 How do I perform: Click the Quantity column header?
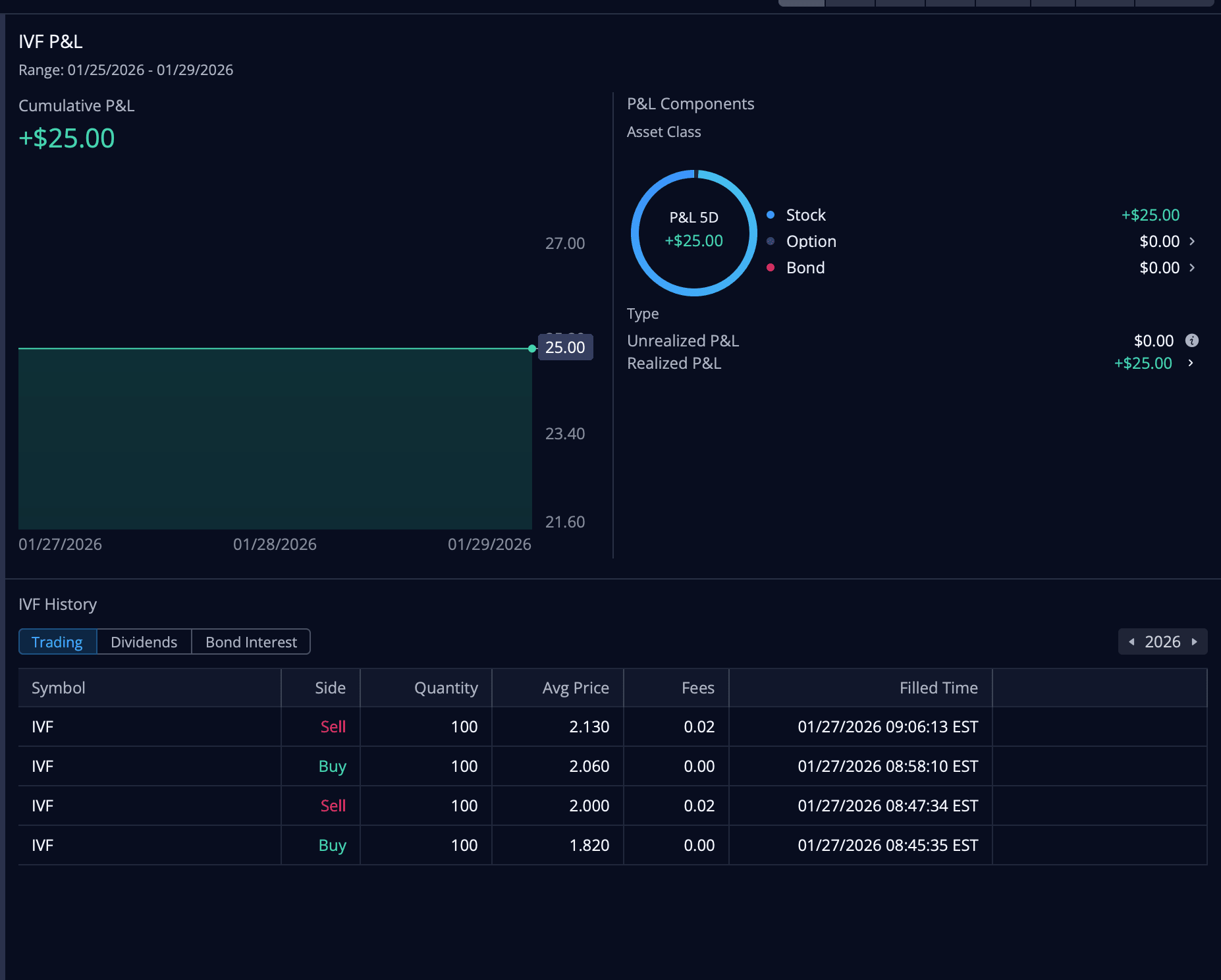coord(446,688)
